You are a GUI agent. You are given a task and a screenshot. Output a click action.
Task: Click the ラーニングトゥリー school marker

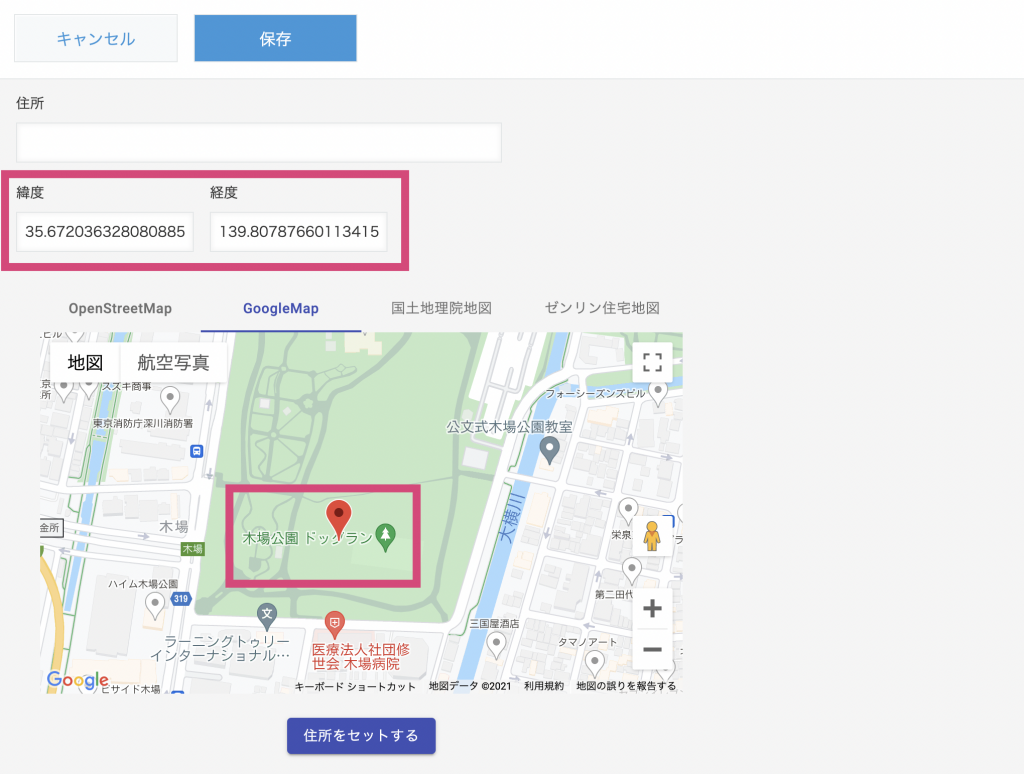[266, 615]
